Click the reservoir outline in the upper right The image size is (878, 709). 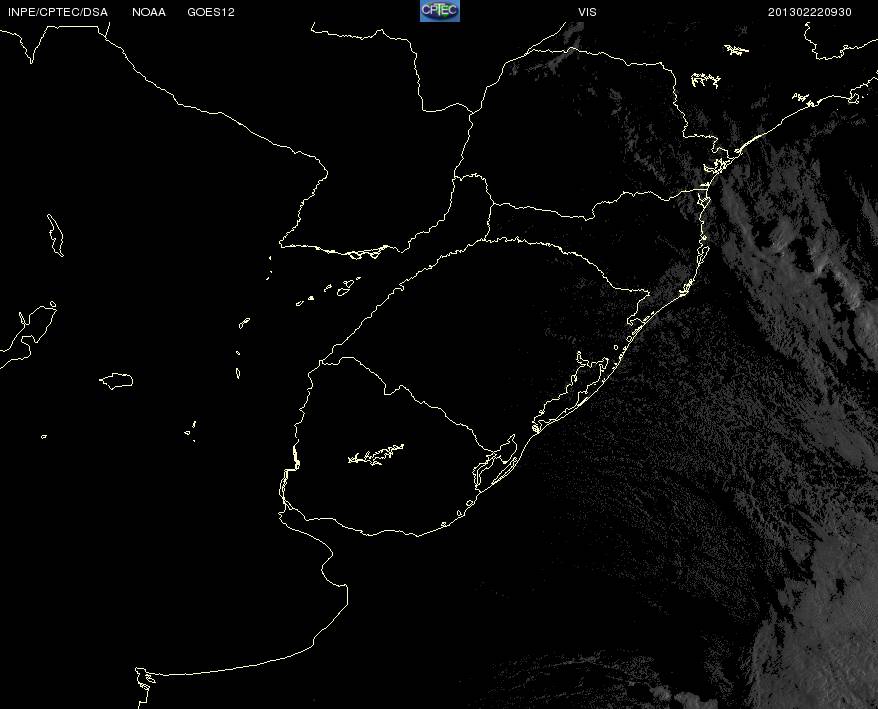(706, 80)
